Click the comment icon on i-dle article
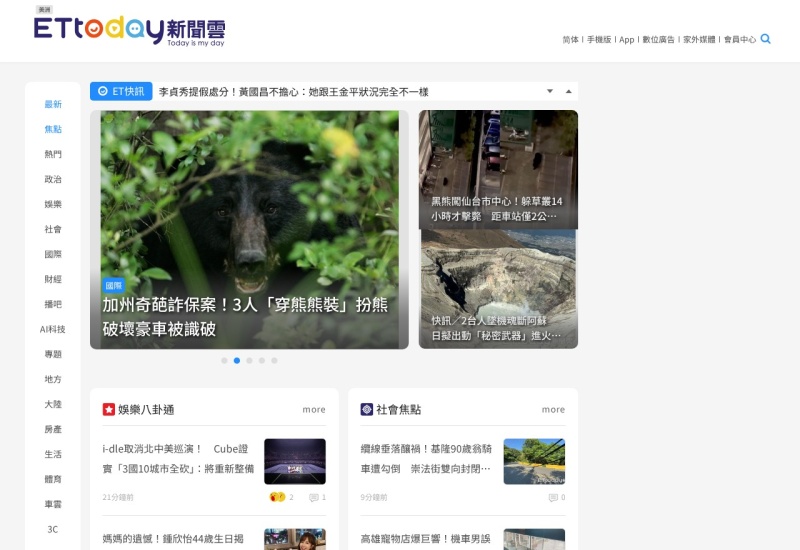The image size is (800, 550). tap(314, 497)
